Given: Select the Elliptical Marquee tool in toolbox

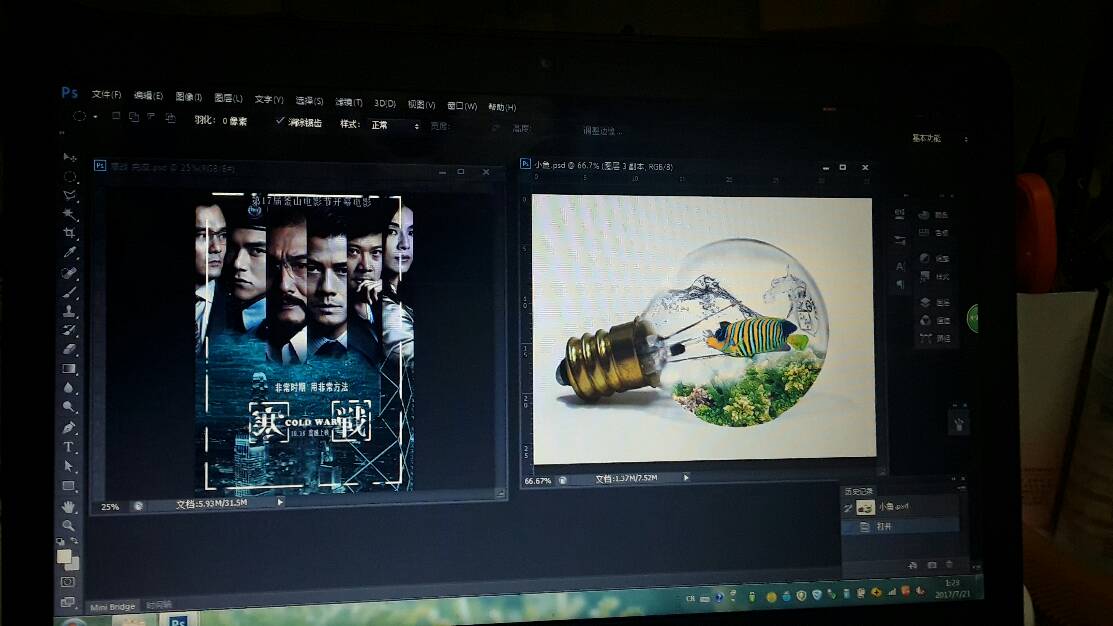Looking at the screenshot, I should point(70,176).
